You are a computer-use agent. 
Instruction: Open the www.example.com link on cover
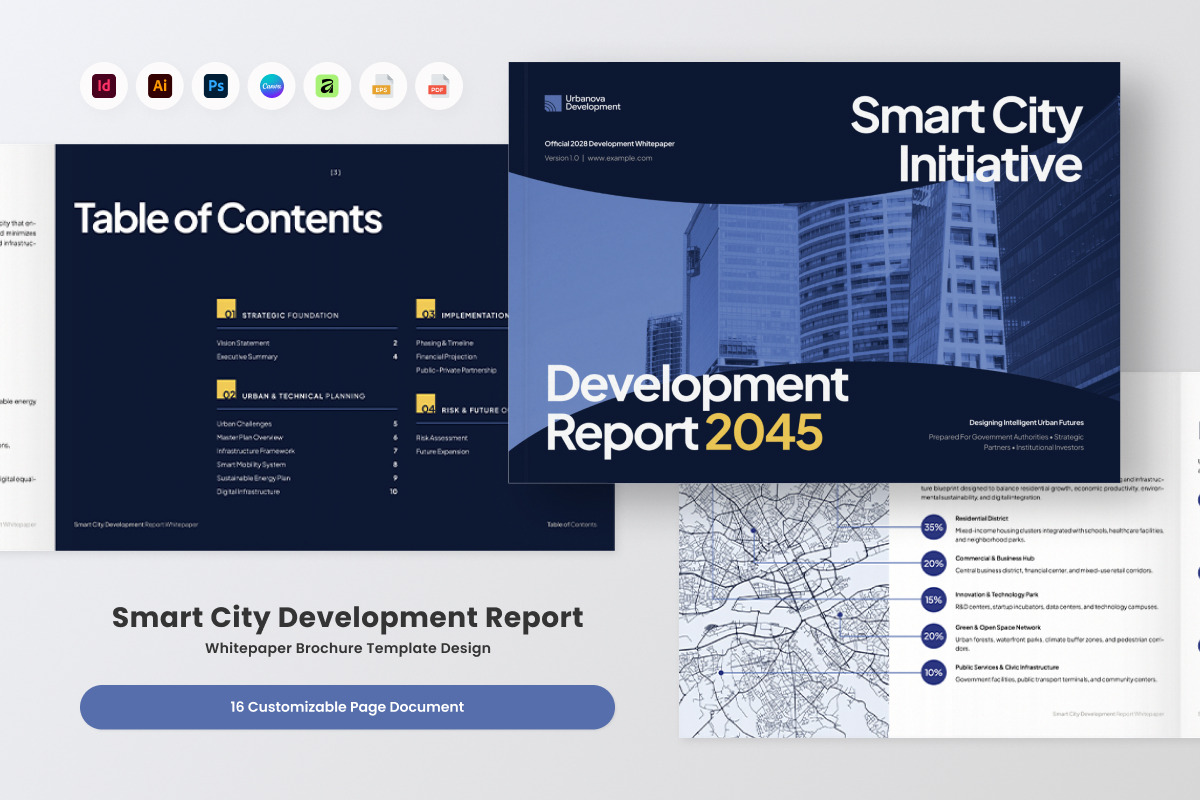pyautogui.click(x=620, y=158)
